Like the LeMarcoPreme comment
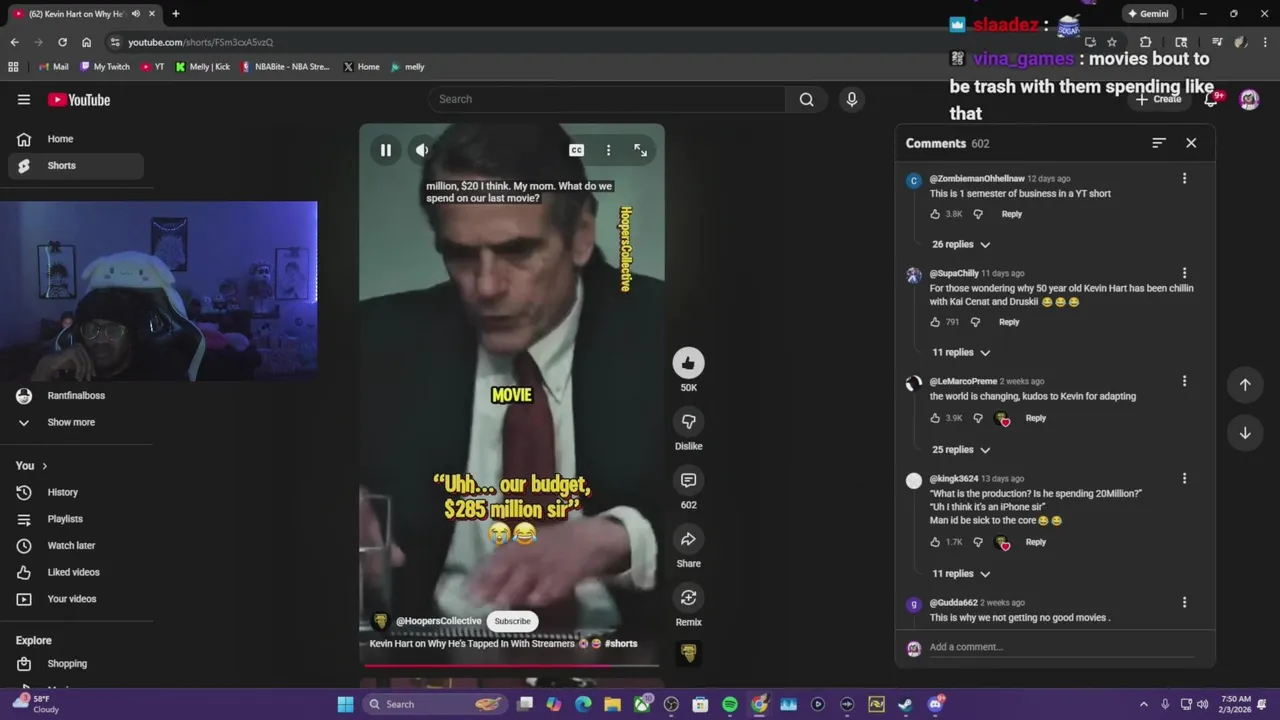This screenshot has height=720, width=1280. (x=935, y=418)
